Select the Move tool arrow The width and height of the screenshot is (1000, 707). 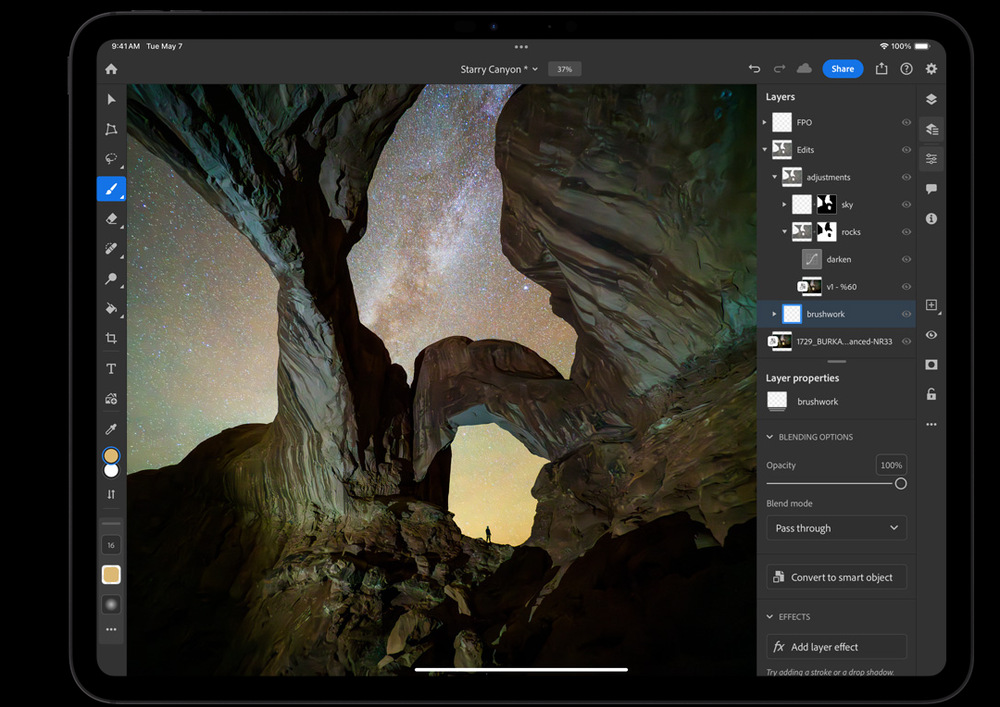point(111,99)
